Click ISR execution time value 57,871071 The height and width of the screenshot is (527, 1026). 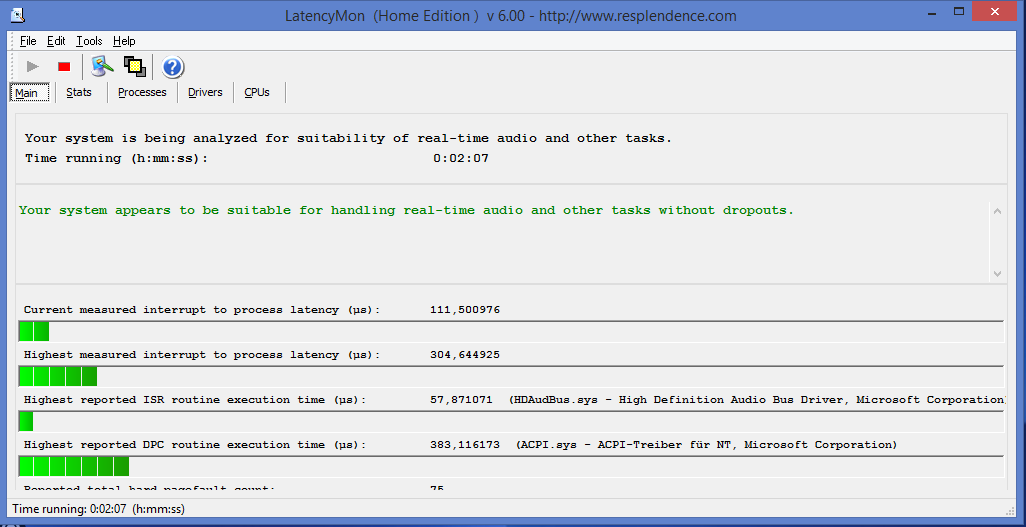point(461,399)
